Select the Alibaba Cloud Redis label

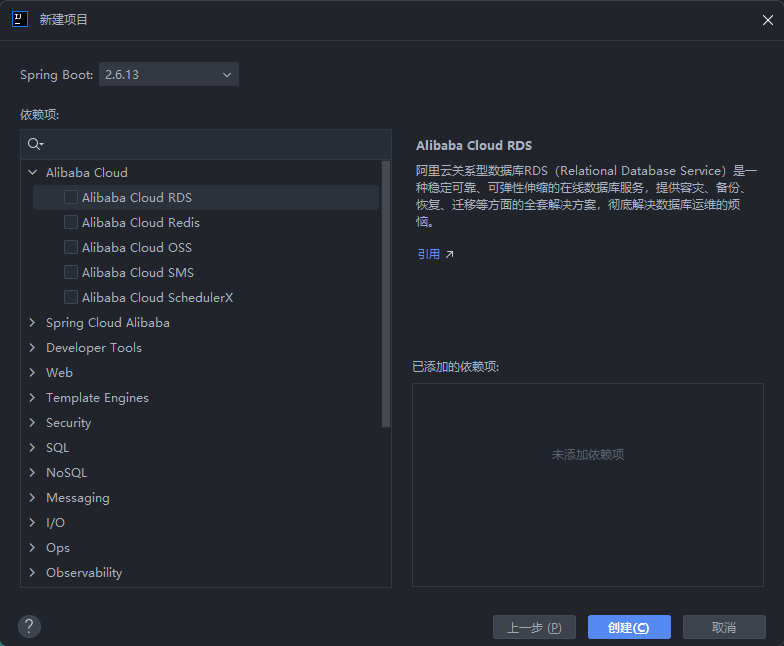point(140,222)
